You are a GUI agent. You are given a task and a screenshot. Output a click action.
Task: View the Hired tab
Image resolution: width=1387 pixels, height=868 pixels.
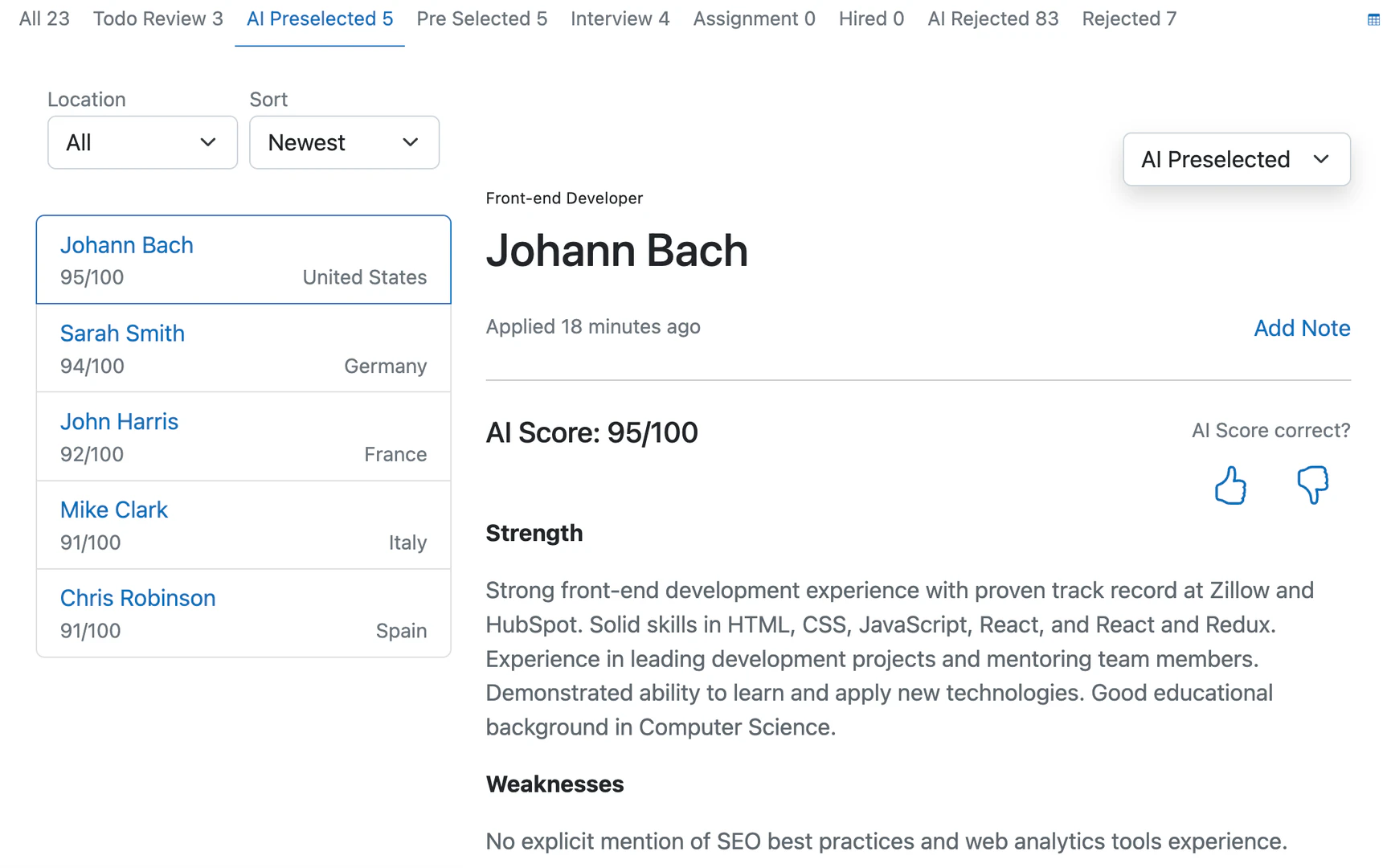pyautogui.click(x=870, y=18)
